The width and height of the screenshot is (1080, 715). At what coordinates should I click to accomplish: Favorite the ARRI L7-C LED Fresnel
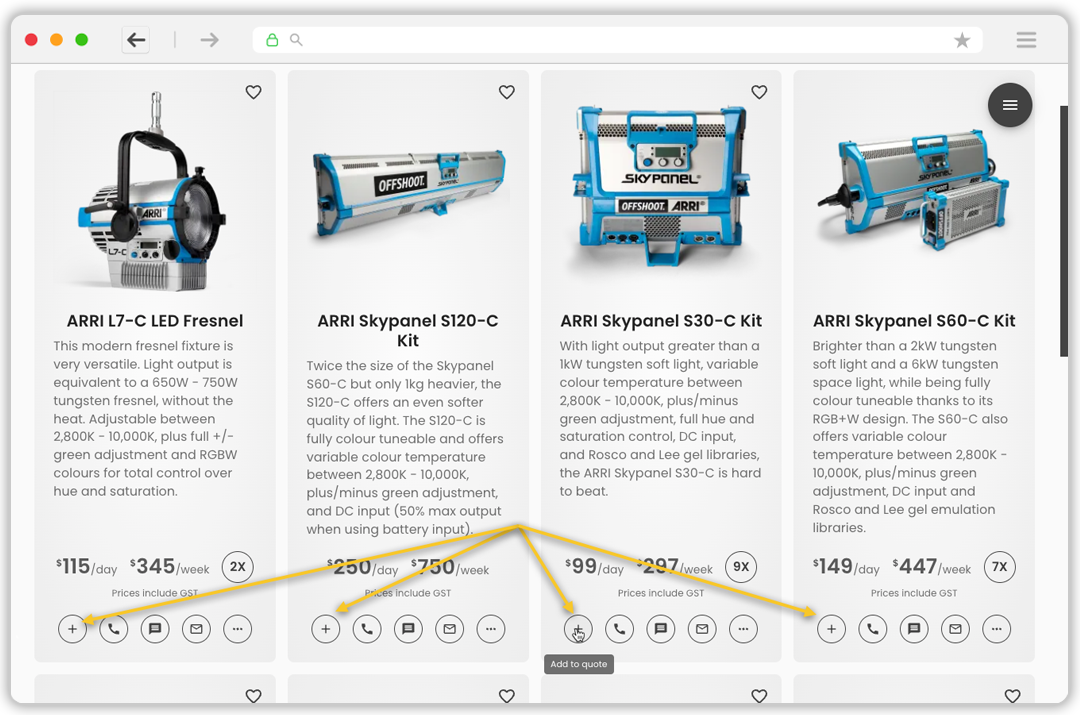coord(253,92)
